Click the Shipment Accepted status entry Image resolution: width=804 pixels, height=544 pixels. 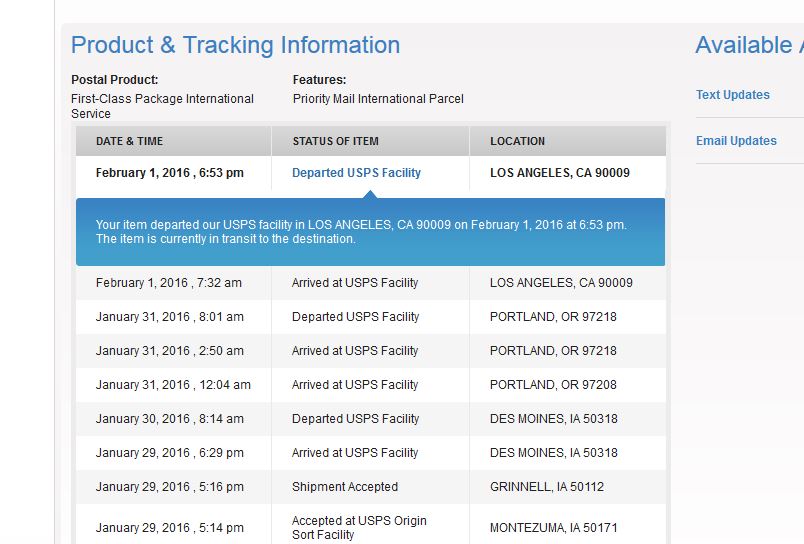tap(345, 487)
